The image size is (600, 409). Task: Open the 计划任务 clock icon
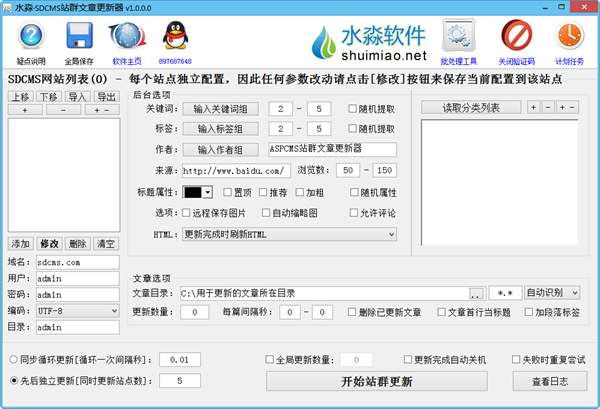click(x=569, y=35)
